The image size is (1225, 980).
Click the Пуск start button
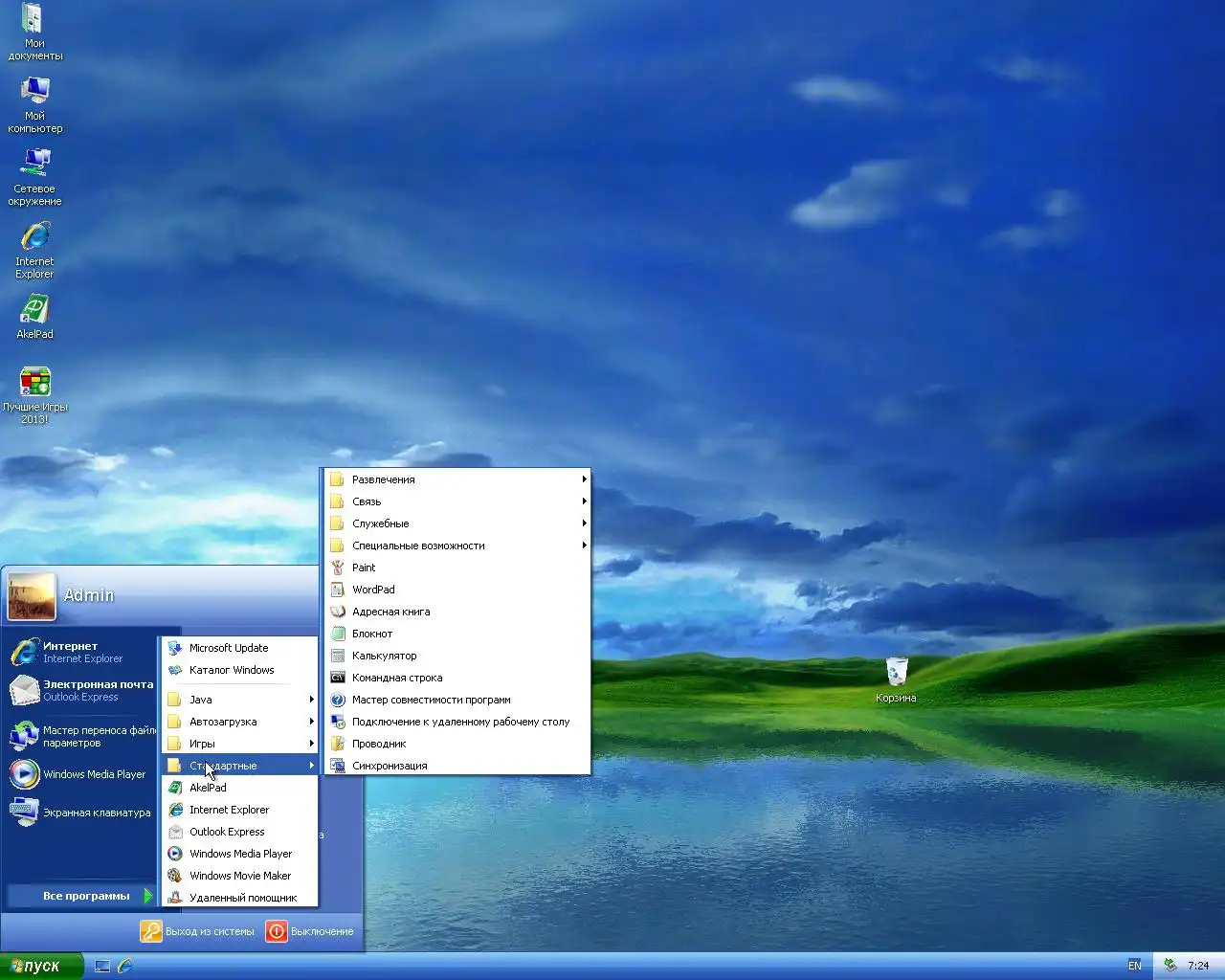pos(41,967)
